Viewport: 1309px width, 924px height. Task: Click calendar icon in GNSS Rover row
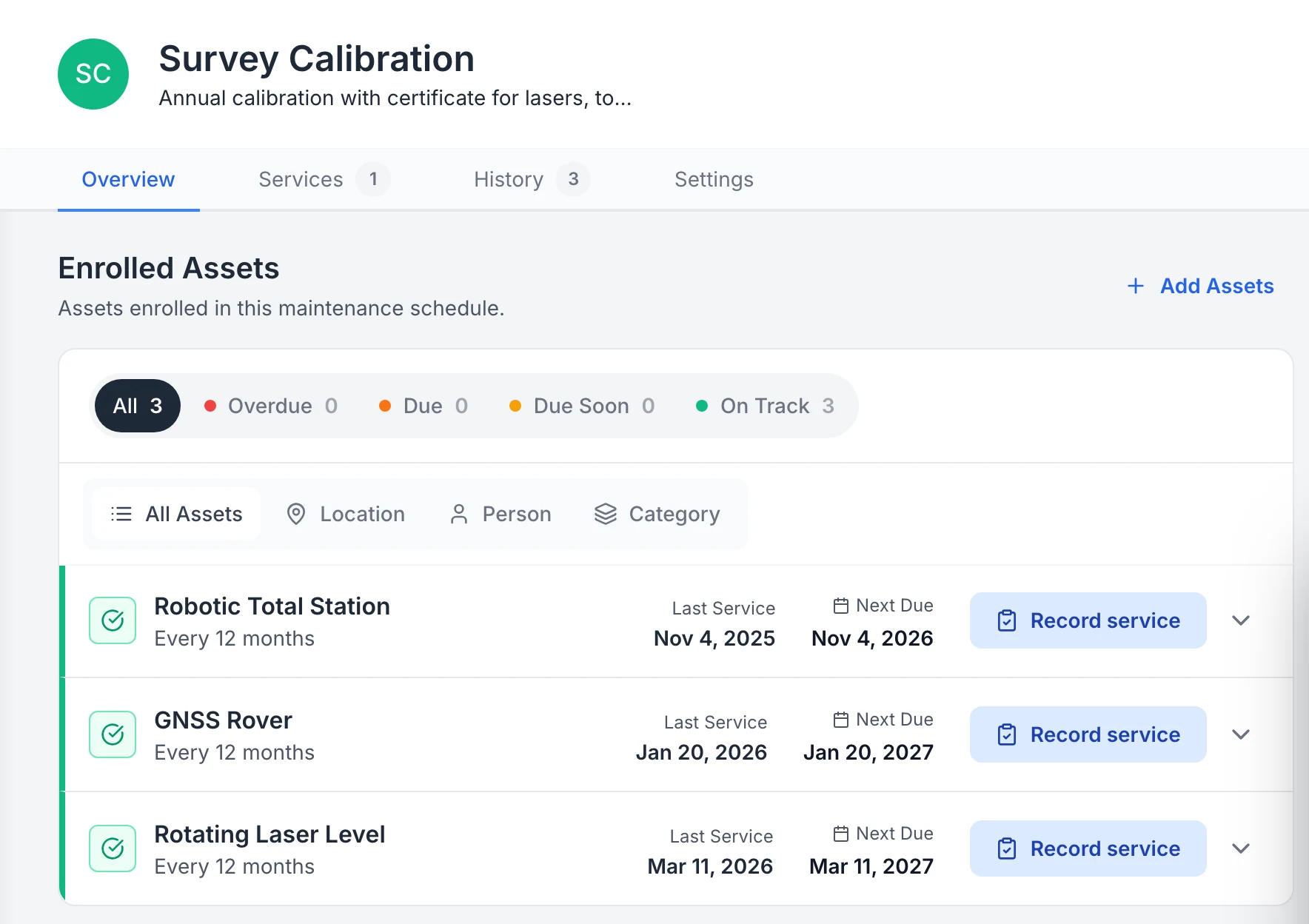(841, 720)
